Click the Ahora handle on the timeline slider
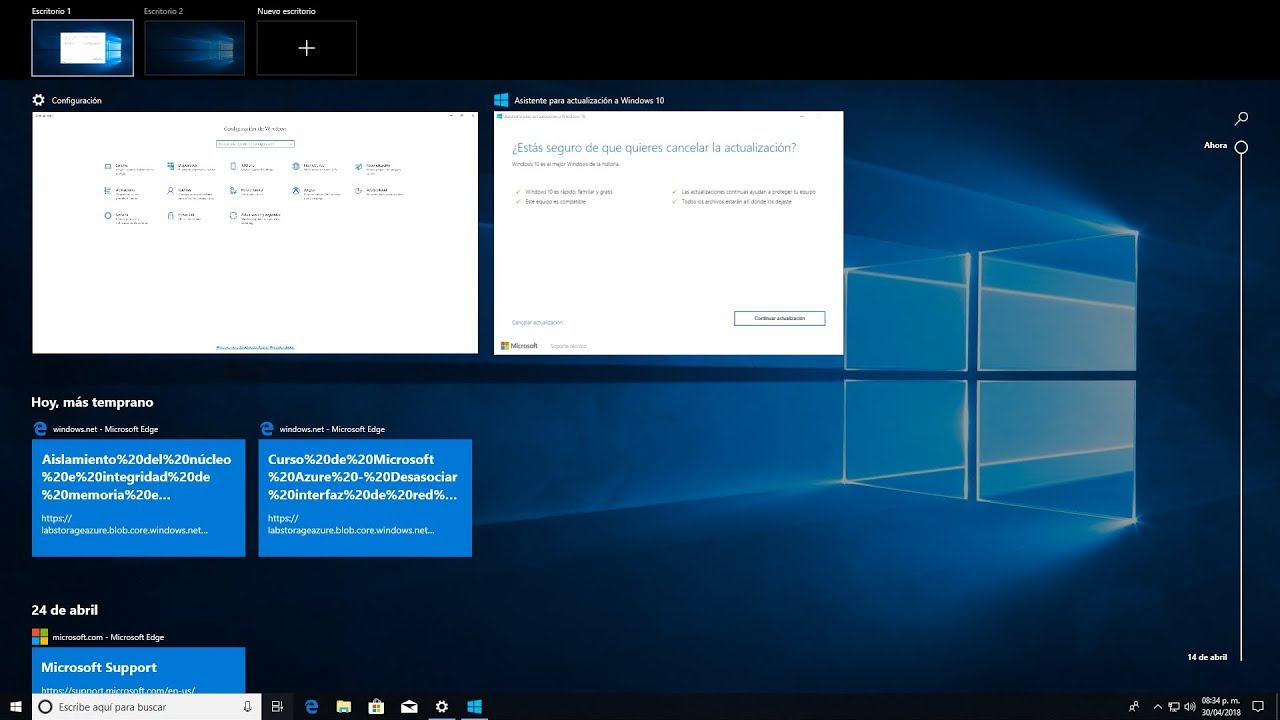This screenshot has width=1280, height=720. (1241, 147)
